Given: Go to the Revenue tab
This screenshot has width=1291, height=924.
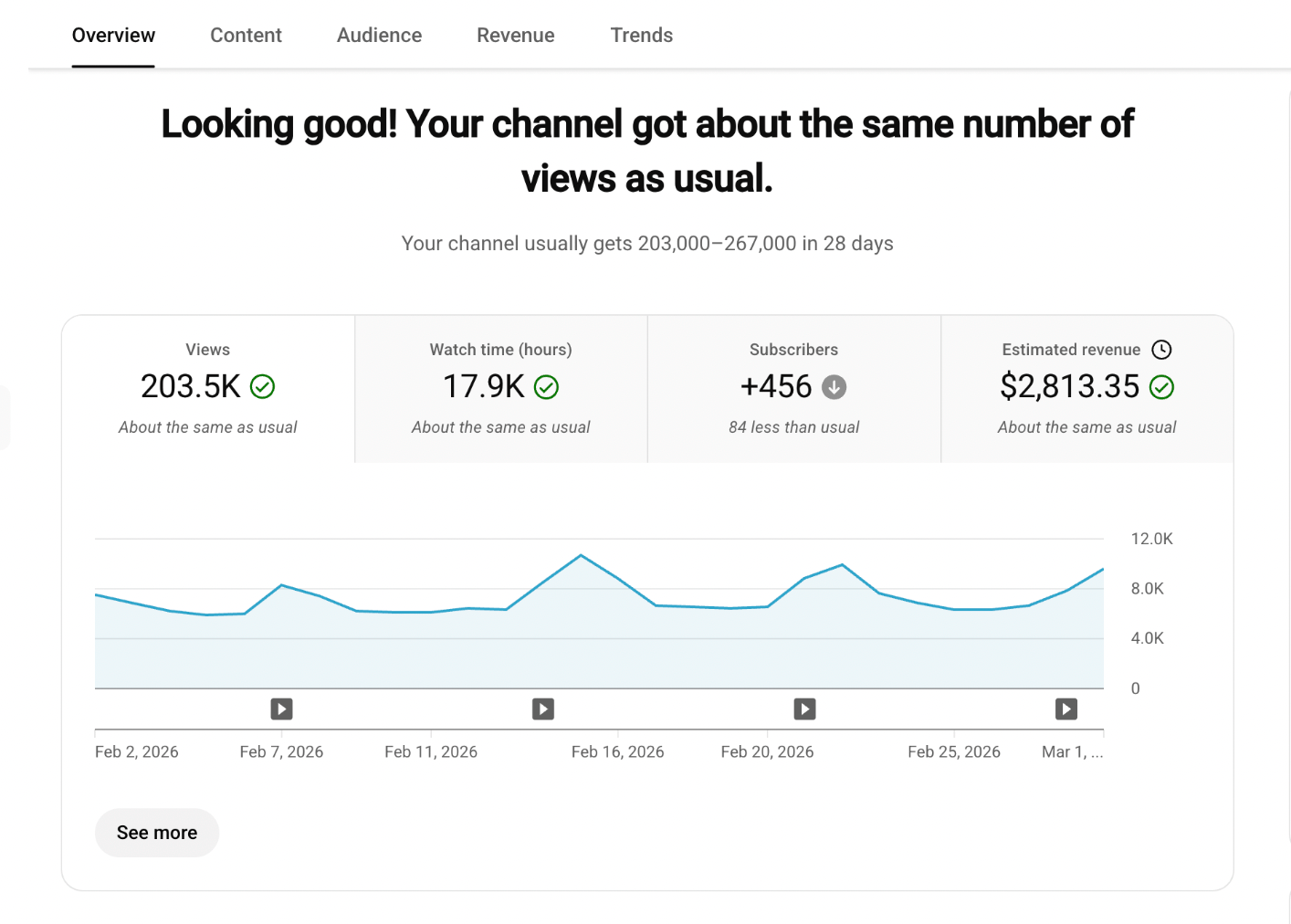Looking at the screenshot, I should coord(516,36).
